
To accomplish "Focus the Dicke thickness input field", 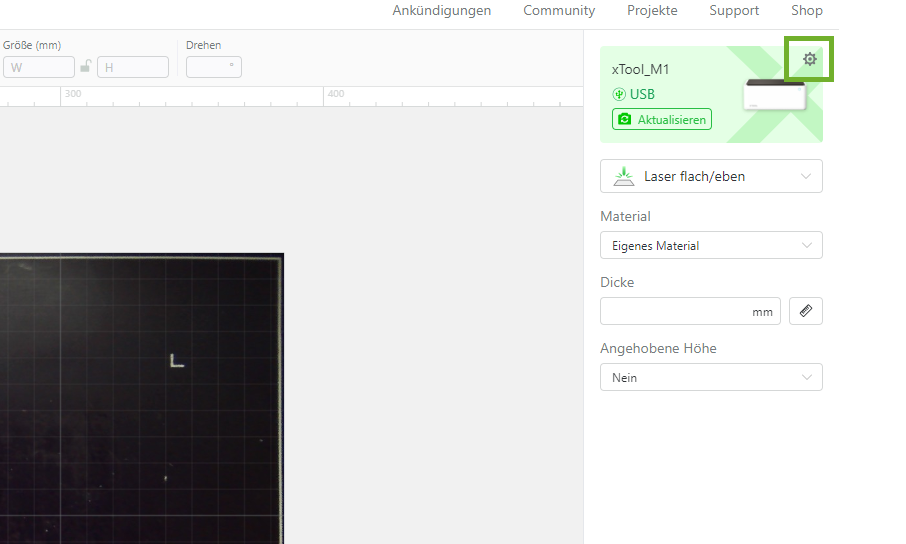I will (x=690, y=311).
